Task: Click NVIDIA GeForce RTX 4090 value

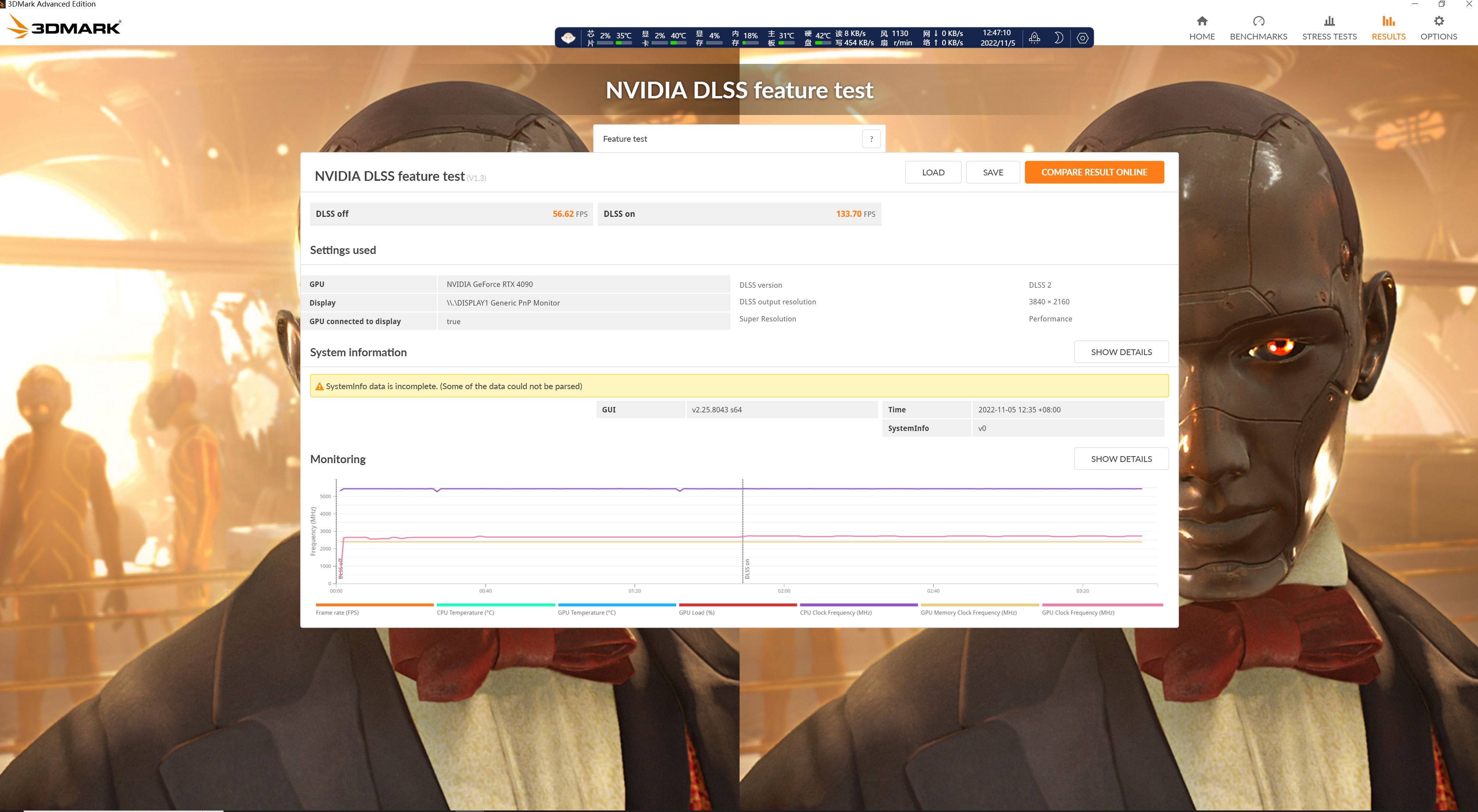Action: pyautogui.click(x=489, y=285)
